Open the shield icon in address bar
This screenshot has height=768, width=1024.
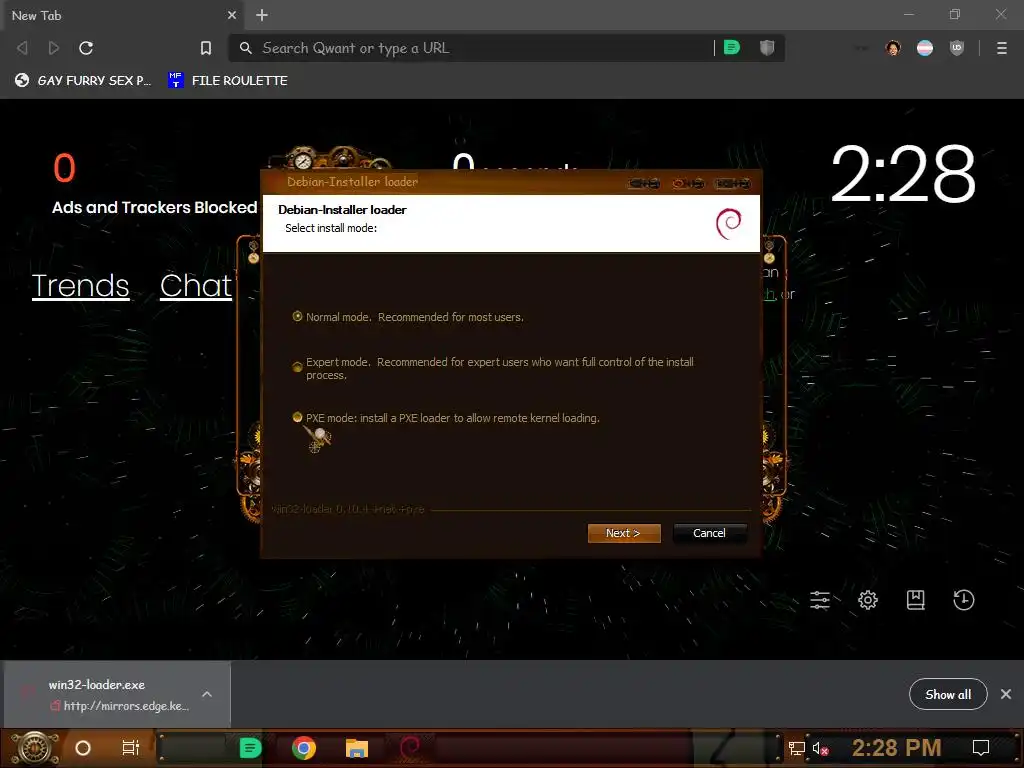[767, 48]
